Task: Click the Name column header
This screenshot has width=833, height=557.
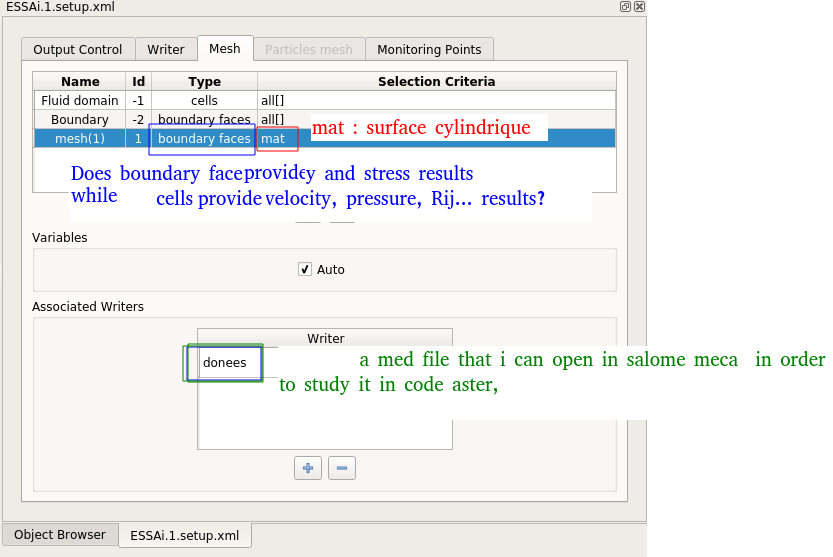Action: coord(80,81)
